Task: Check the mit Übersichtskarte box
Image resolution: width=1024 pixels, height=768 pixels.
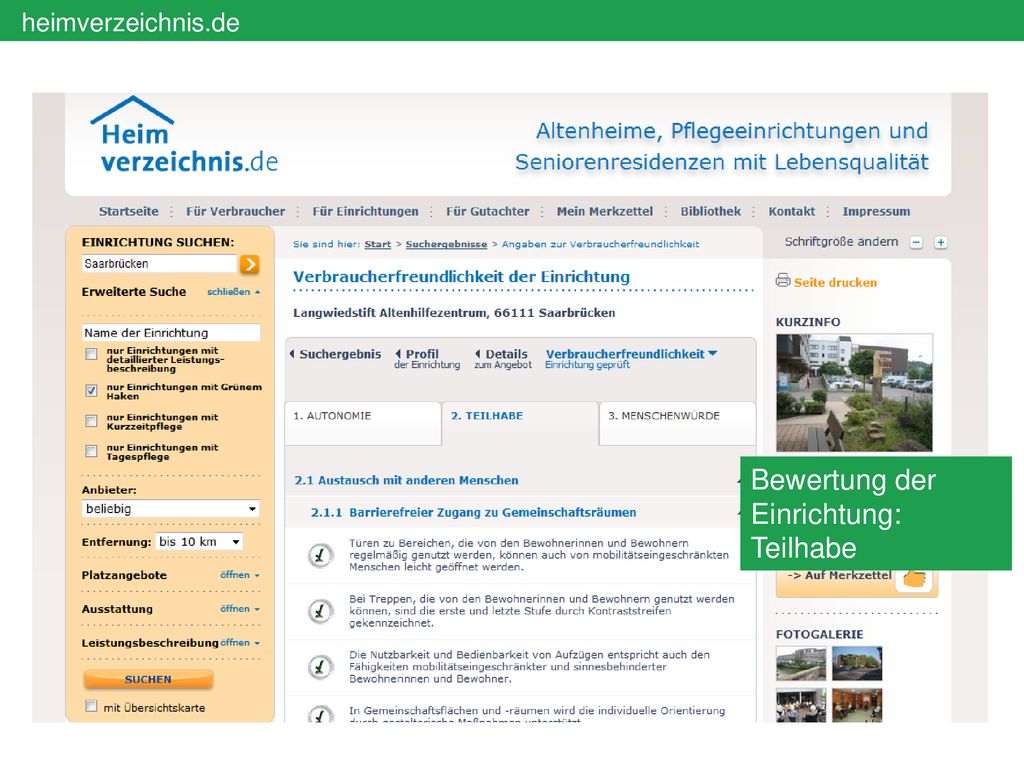Action: tap(91, 706)
